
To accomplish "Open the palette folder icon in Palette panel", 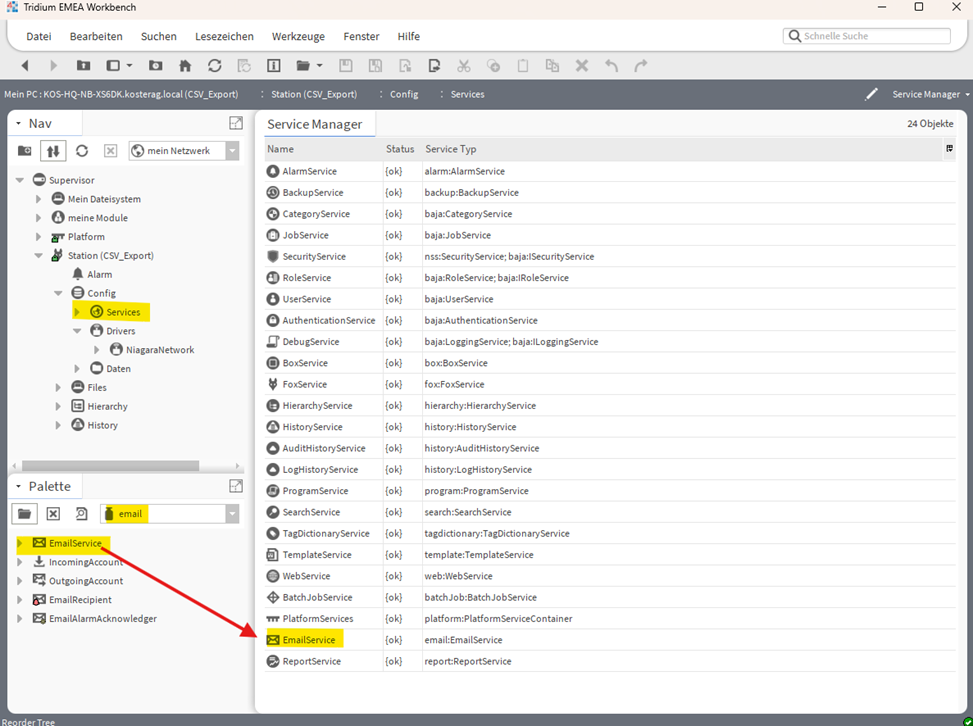I will point(25,513).
